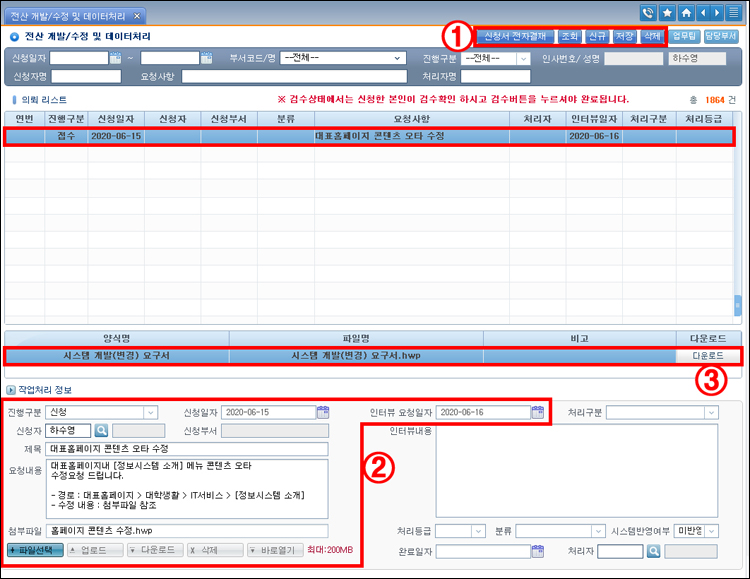This screenshot has height=579, width=750.
Task: Select the 전산 개발/수정 및 데이터처리 tab
Action: [68, 16]
